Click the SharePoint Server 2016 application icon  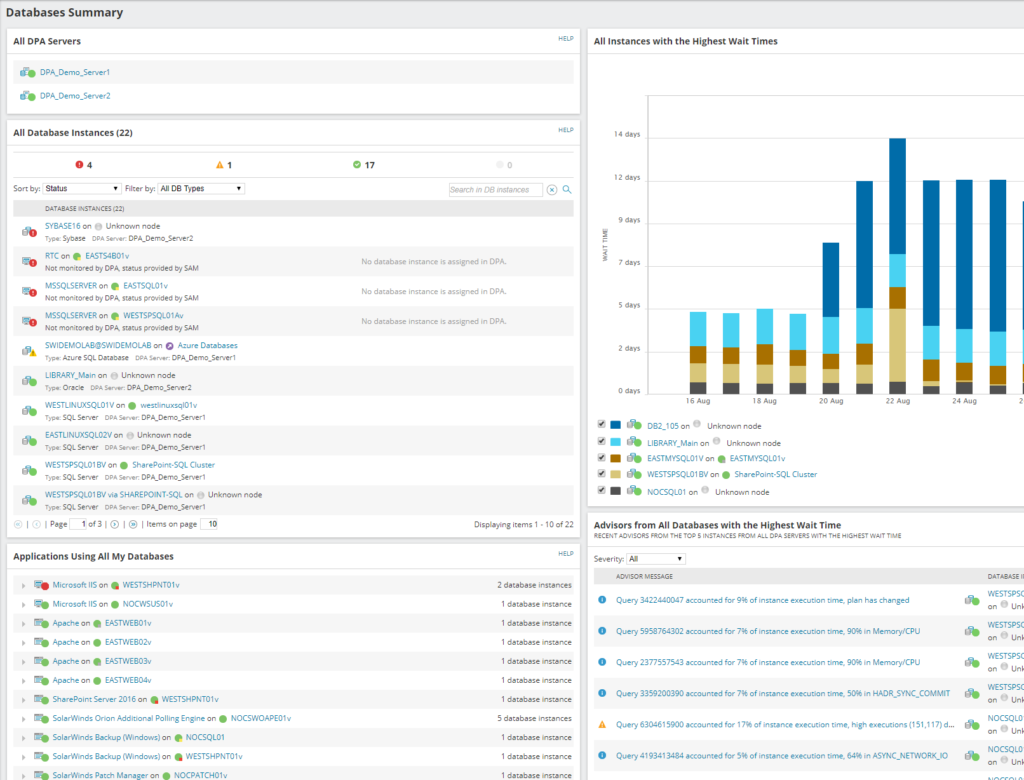pos(42,700)
